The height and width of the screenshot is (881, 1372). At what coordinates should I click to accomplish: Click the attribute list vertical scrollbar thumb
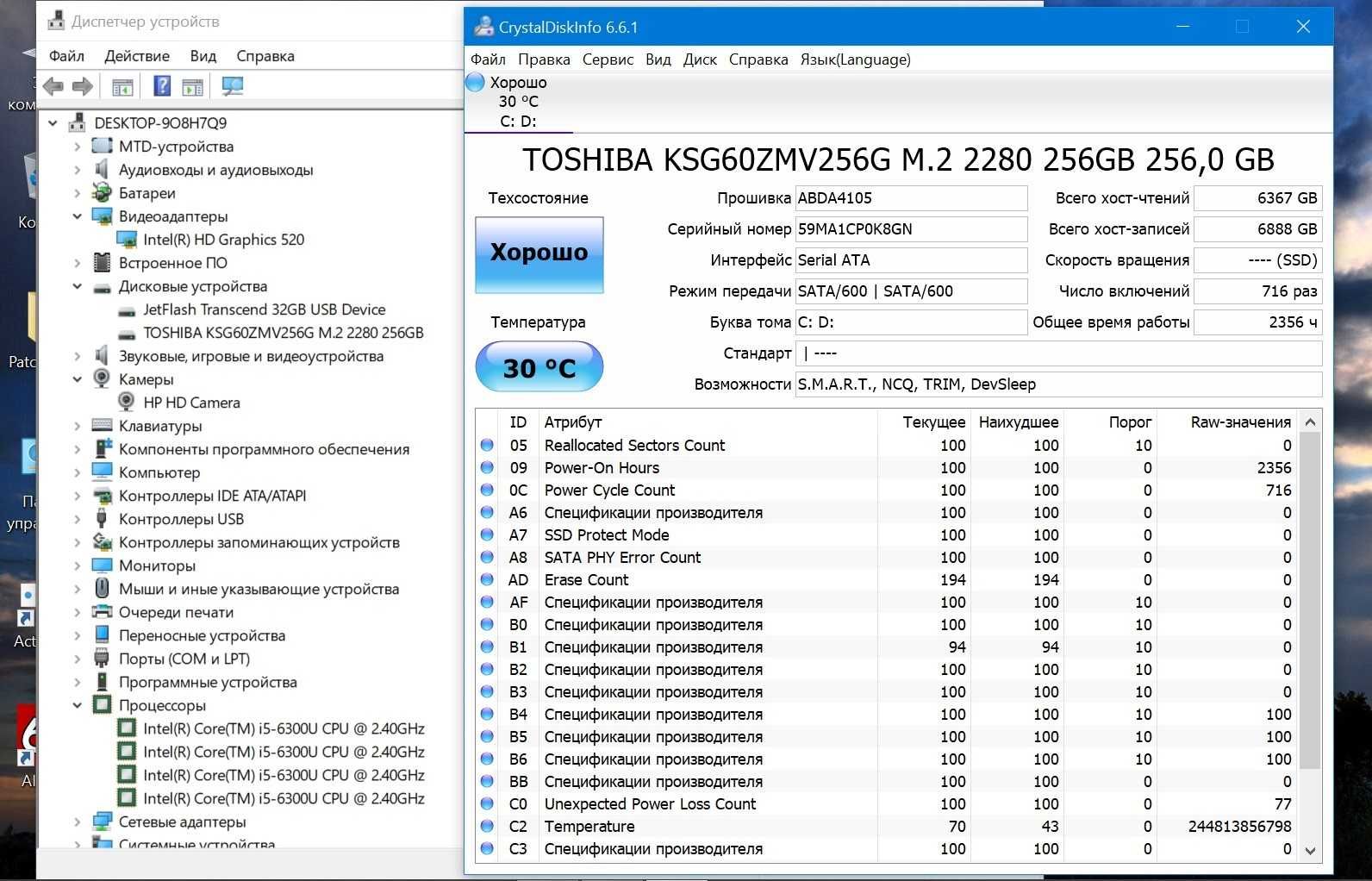click(x=1310, y=600)
